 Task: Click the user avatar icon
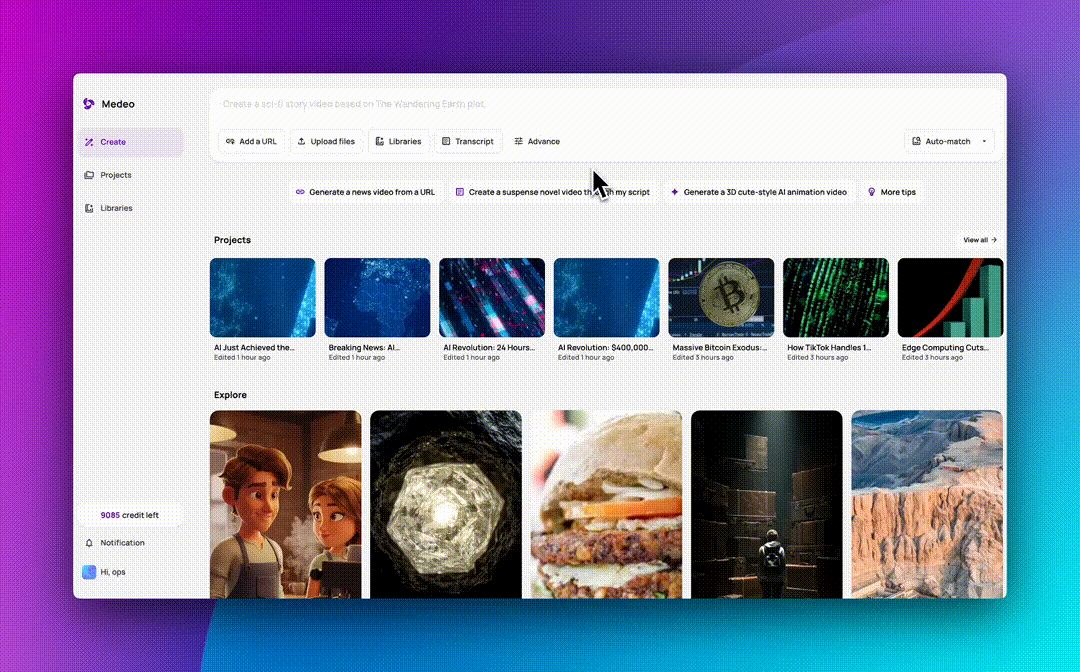pos(89,572)
